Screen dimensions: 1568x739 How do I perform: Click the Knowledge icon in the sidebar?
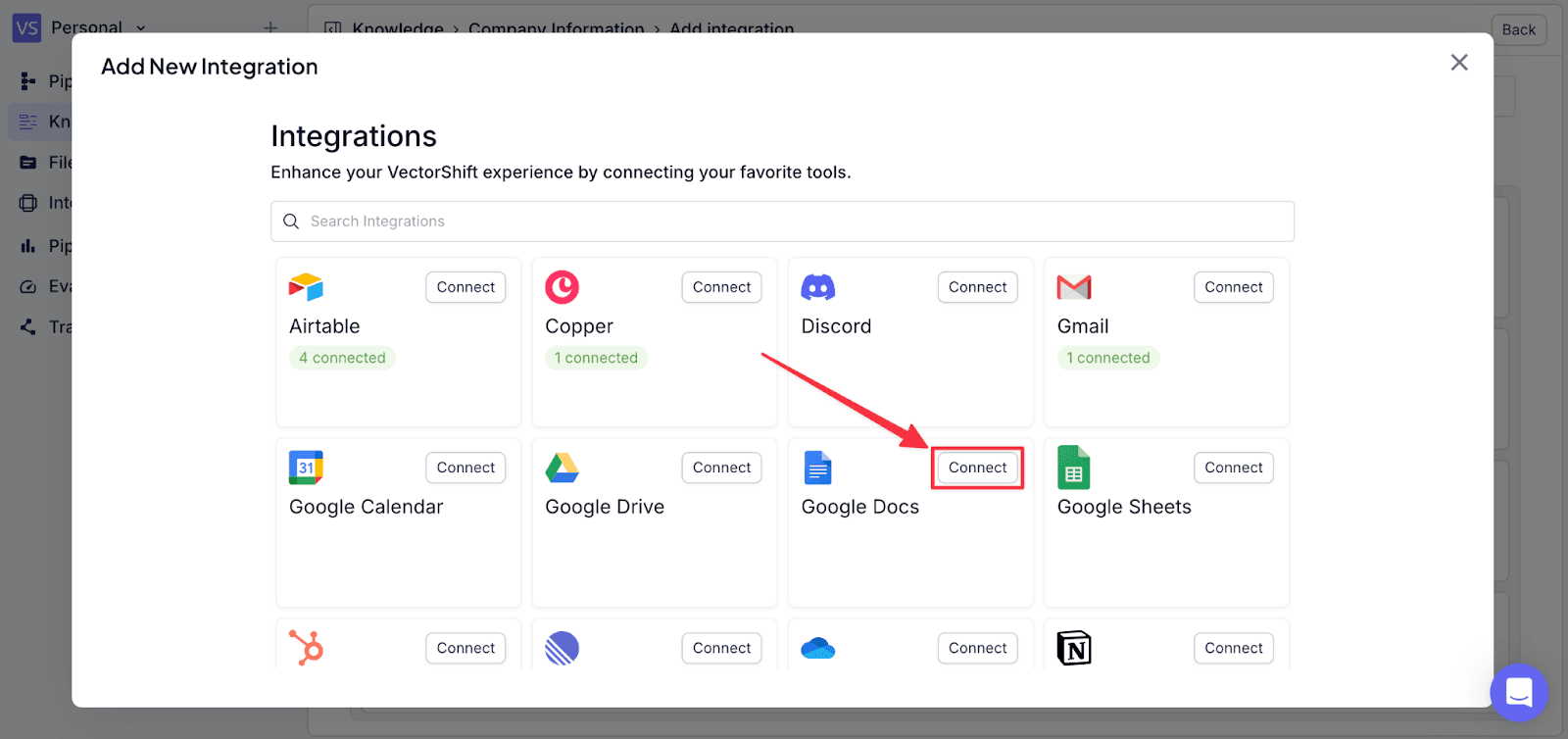tap(28, 122)
